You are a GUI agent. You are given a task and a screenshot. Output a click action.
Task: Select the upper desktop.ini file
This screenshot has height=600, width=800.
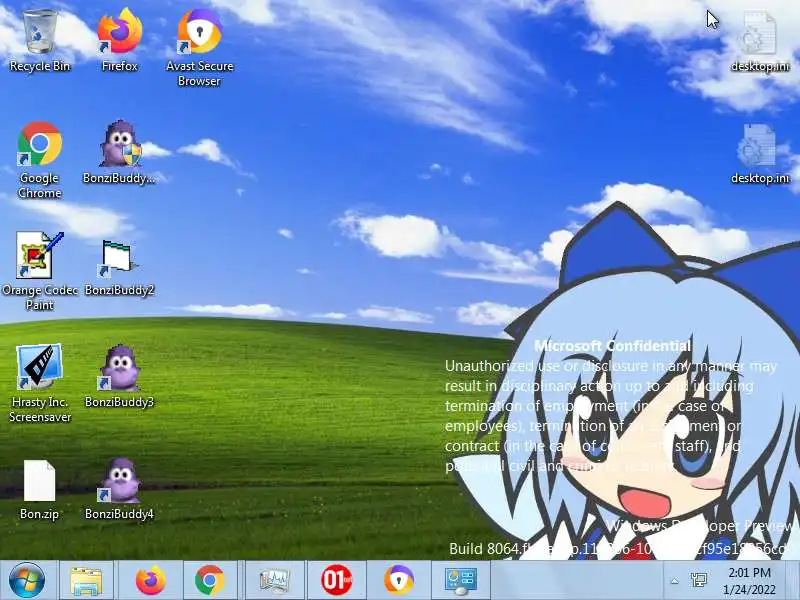[760, 42]
